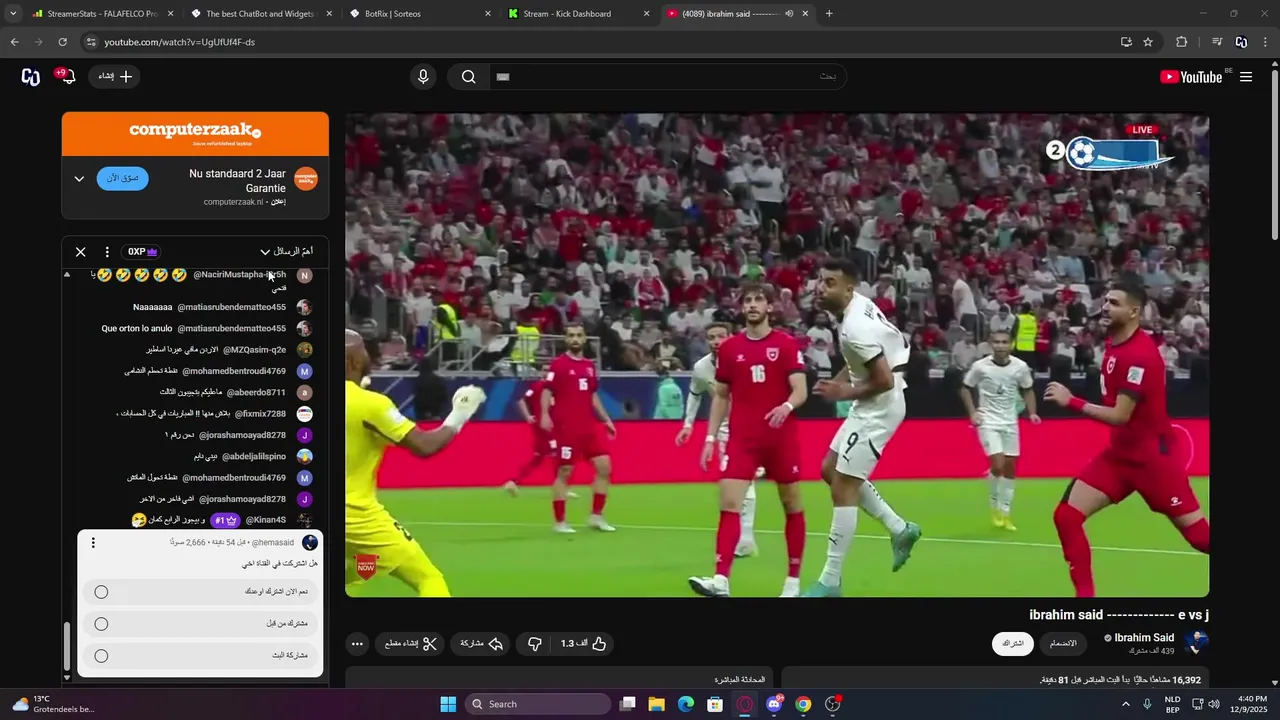
Task: Open poll card three-dot menu
Action: coord(93,543)
